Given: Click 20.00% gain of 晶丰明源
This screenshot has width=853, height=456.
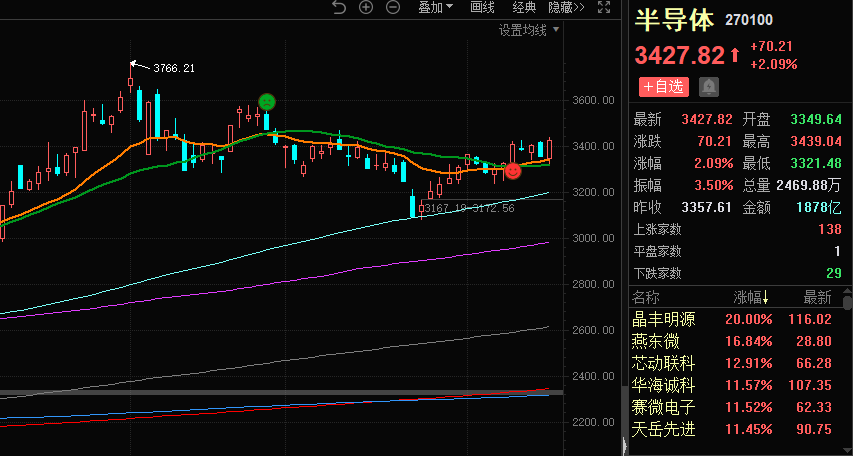Looking at the screenshot, I should [749, 319].
